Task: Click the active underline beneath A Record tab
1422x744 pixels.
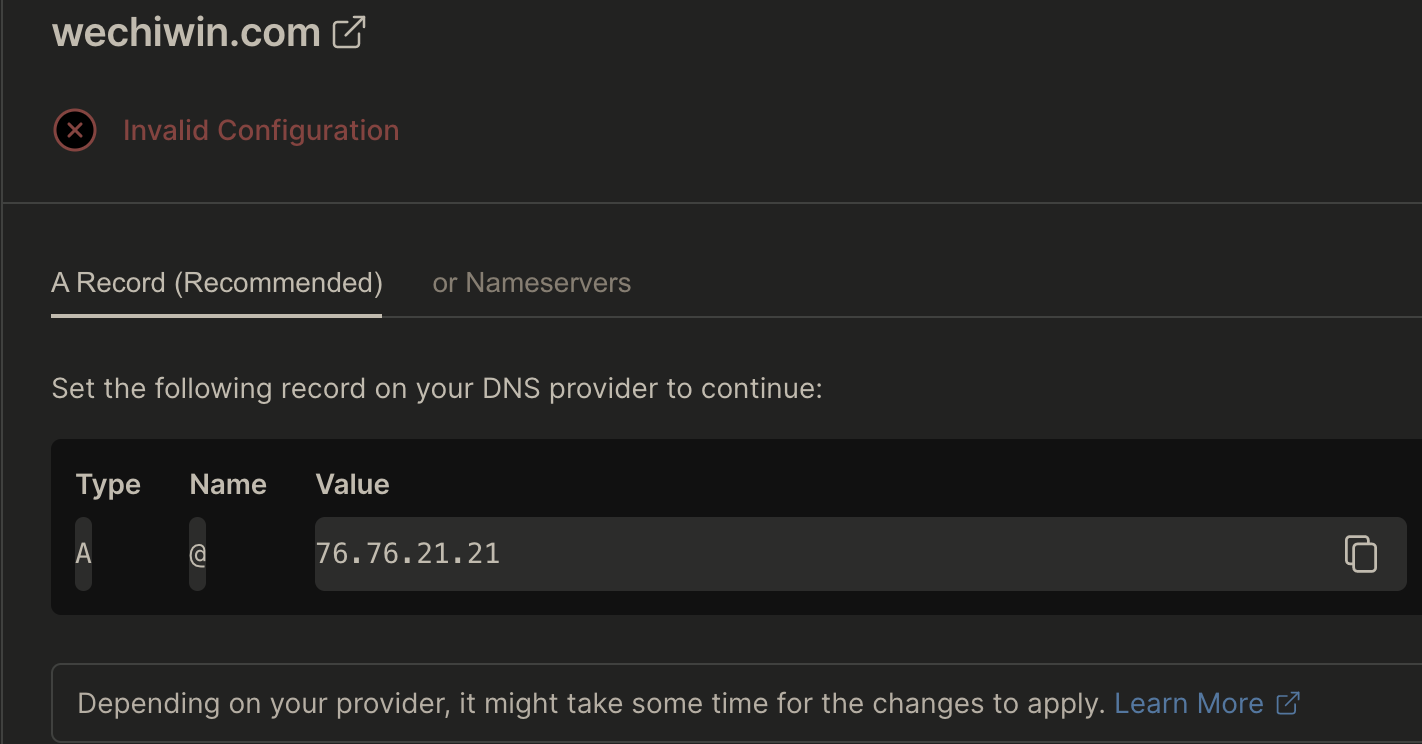Action: tap(217, 316)
